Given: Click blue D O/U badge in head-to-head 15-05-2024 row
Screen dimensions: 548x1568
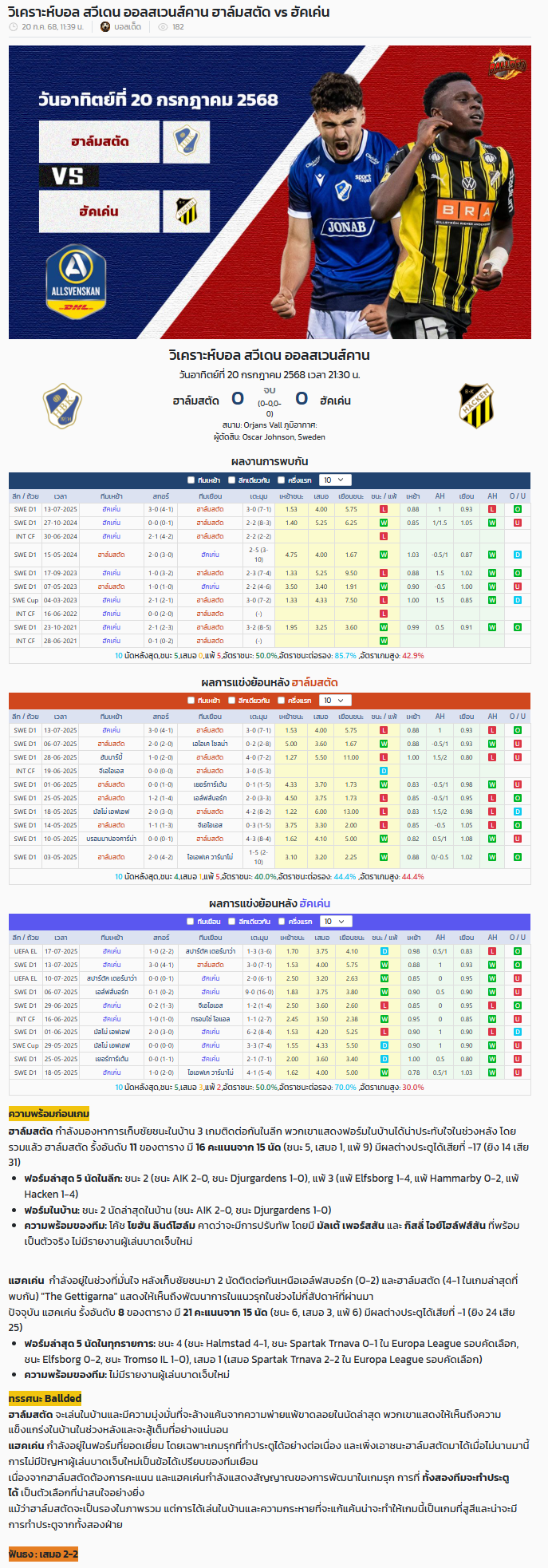Looking at the screenshot, I should coord(518,555).
